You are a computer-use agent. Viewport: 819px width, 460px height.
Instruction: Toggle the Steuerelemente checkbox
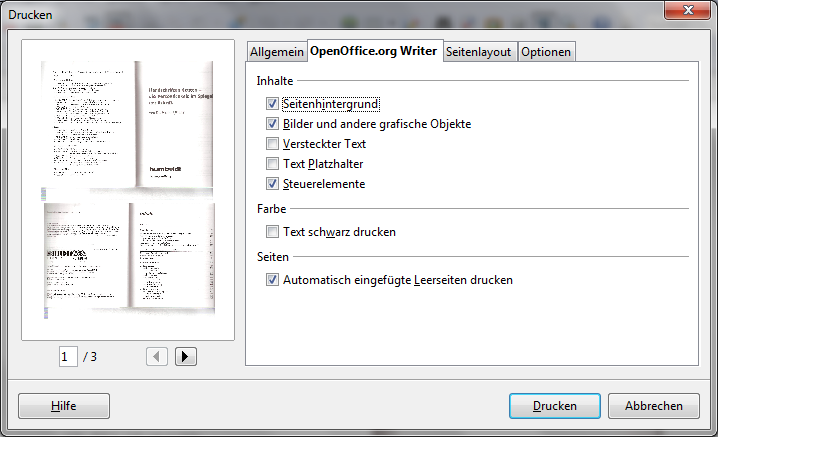[x=272, y=184]
